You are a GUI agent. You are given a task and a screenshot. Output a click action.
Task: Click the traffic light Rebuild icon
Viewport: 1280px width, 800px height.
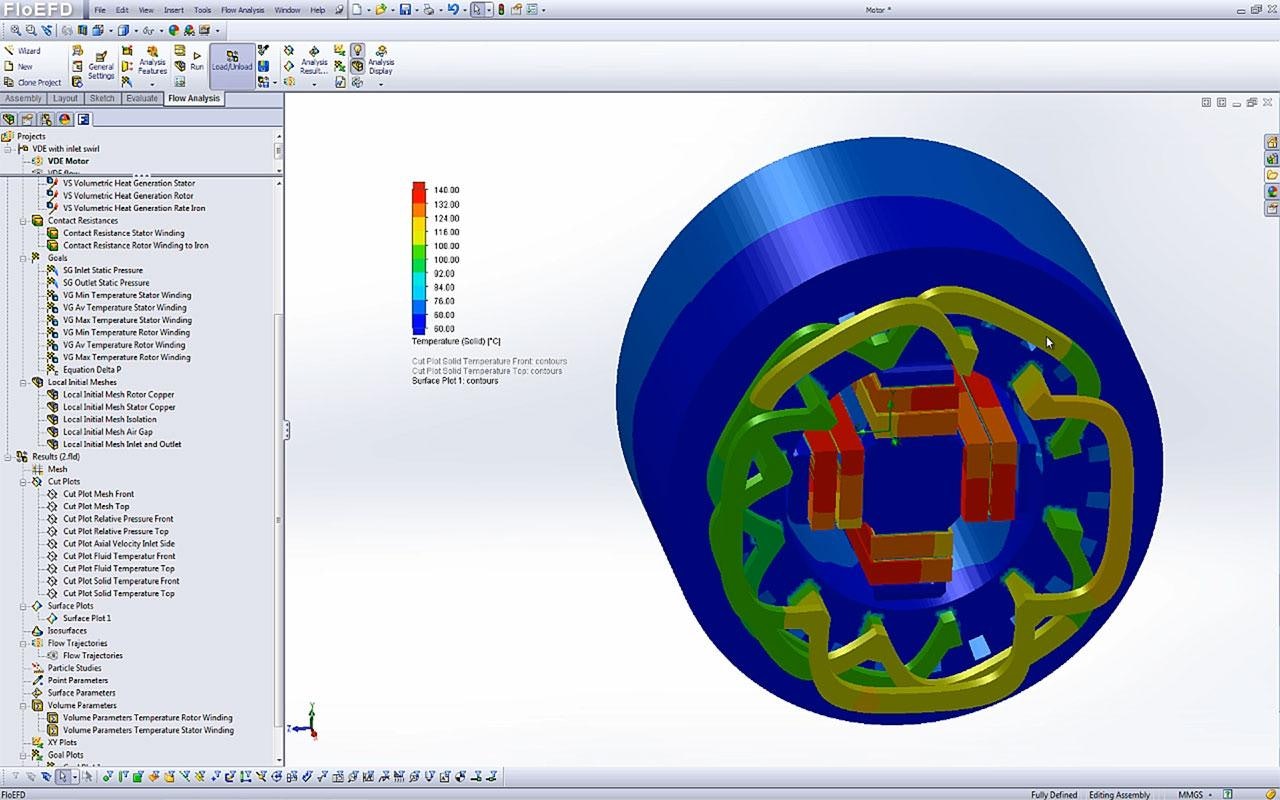pyautogui.click(x=502, y=9)
